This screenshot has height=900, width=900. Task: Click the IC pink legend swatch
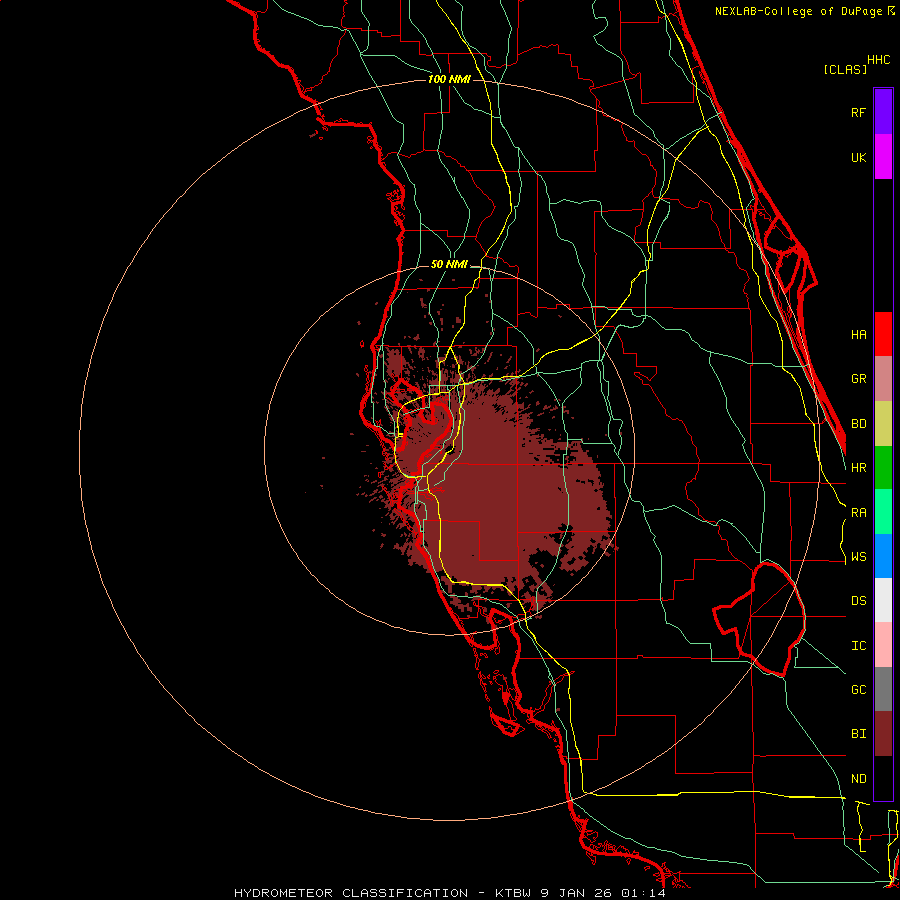(883, 645)
